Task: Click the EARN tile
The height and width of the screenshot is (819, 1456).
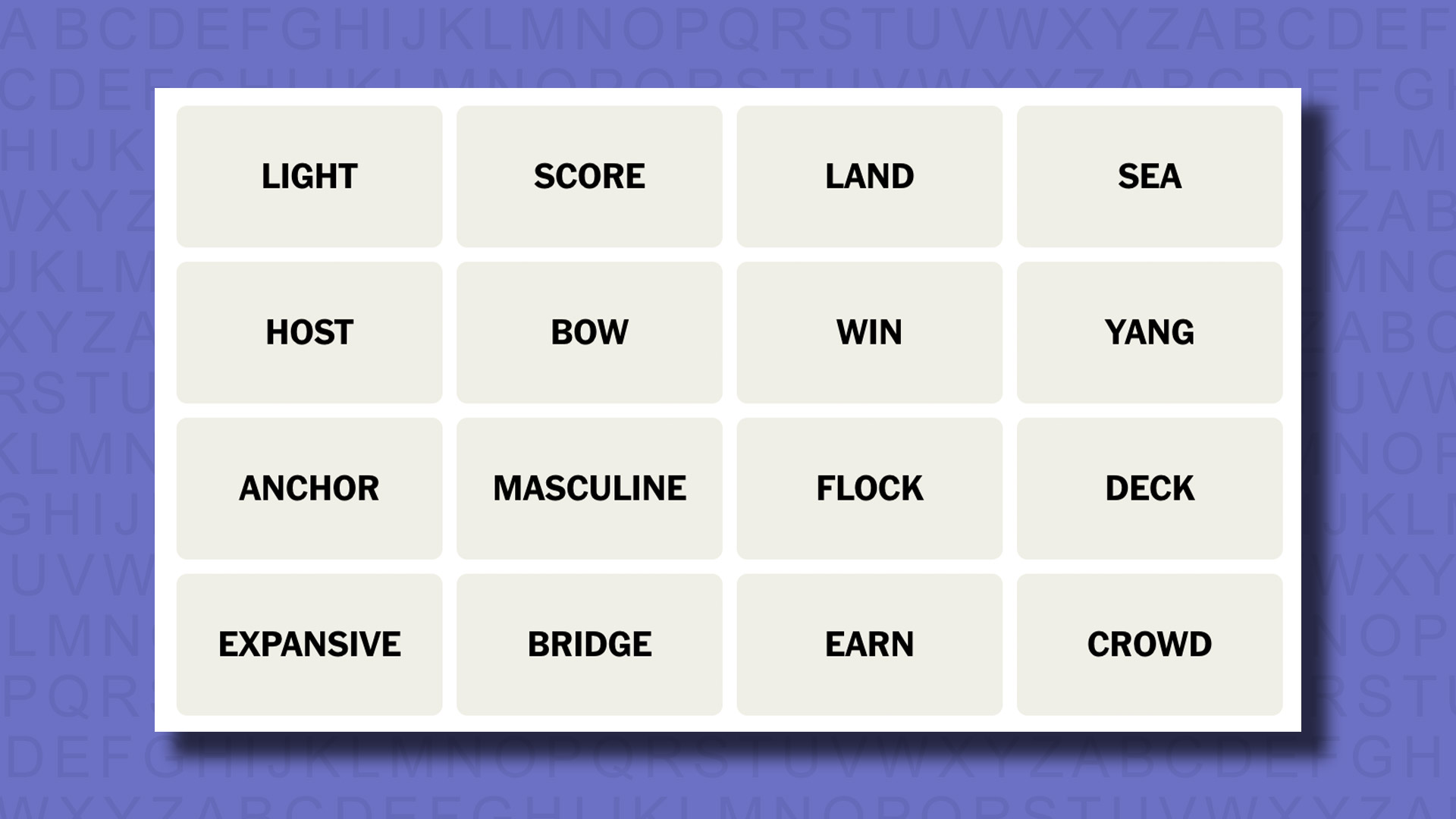Action: [869, 643]
